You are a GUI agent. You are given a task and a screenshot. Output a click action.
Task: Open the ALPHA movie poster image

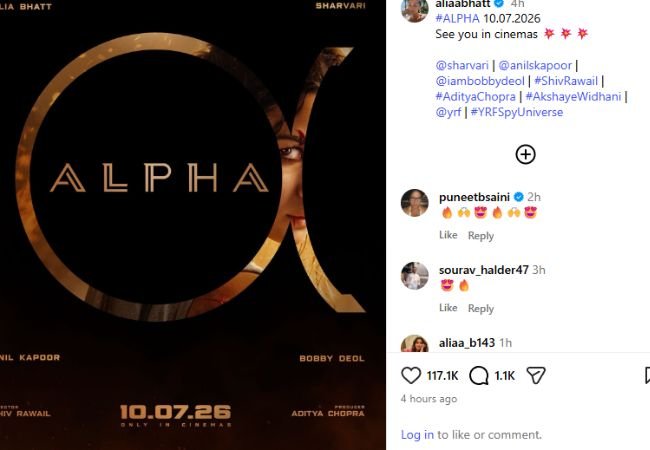tap(193, 225)
